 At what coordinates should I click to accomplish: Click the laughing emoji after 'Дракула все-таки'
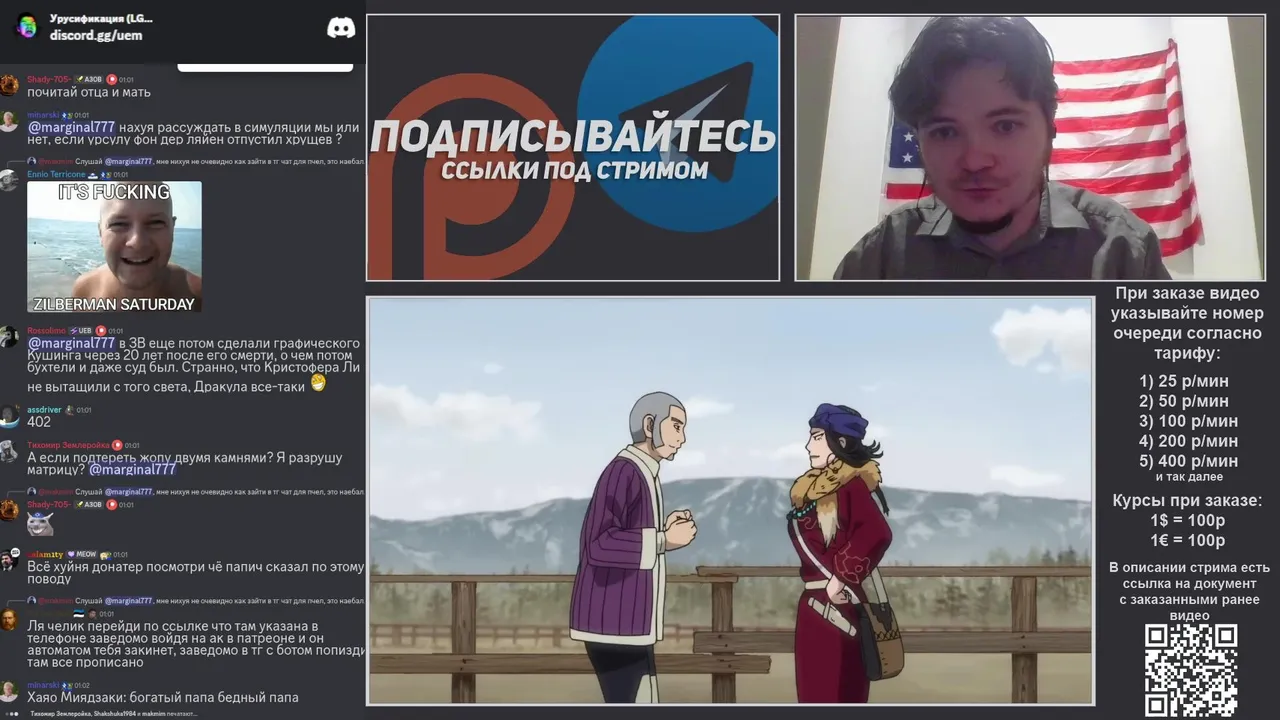(318, 382)
